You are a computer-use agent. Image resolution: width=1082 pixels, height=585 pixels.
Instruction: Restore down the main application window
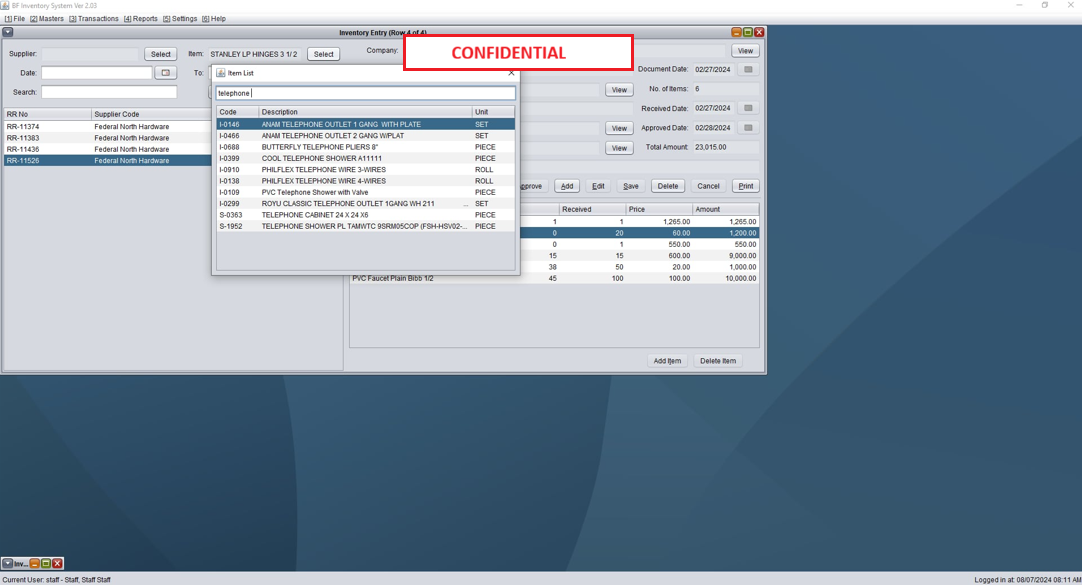pyautogui.click(x=1045, y=6)
